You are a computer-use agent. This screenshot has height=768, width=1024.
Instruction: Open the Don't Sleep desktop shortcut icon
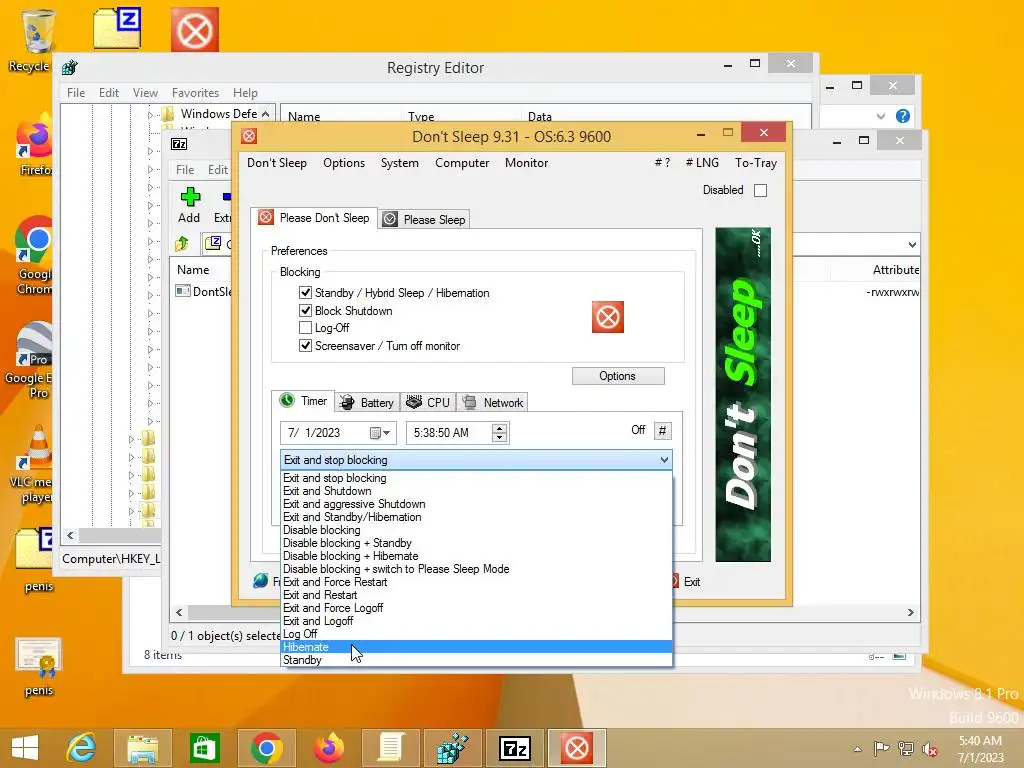(195, 29)
